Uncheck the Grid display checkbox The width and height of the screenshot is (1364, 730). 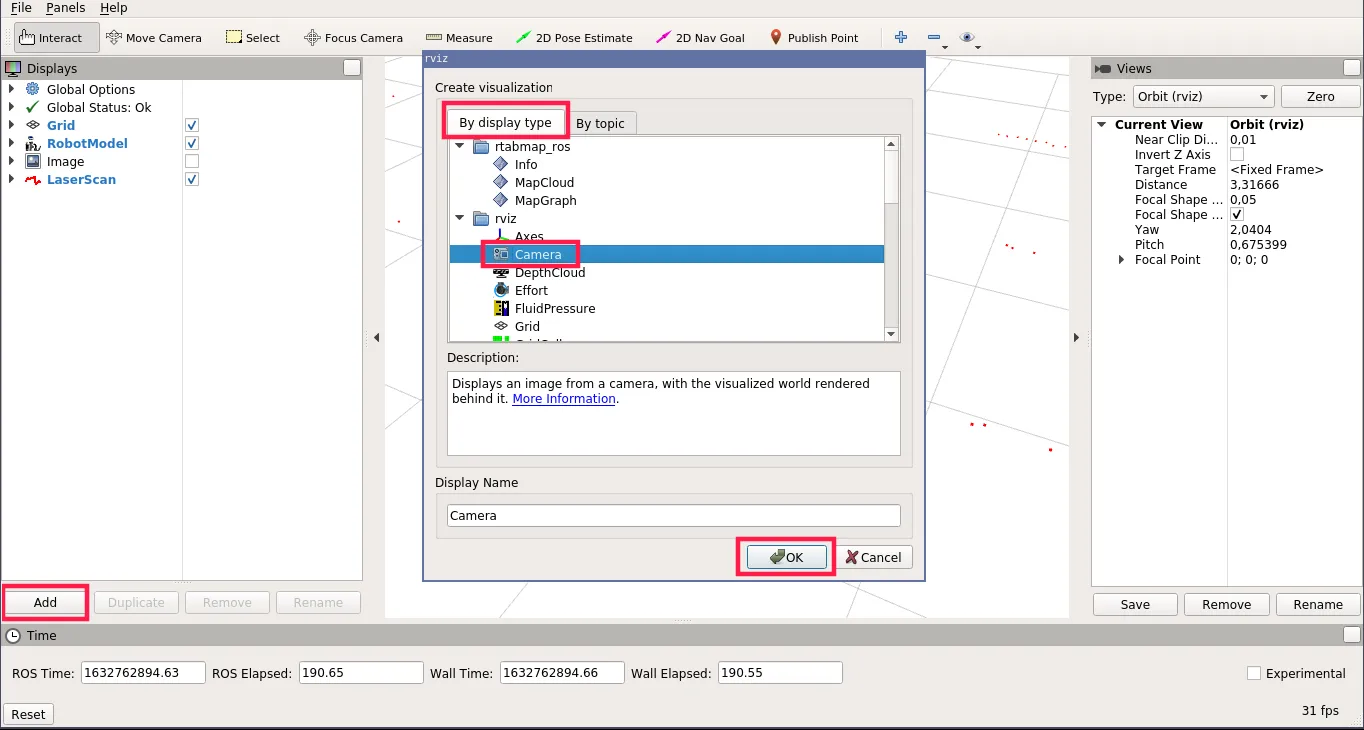pyautogui.click(x=192, y=126)
